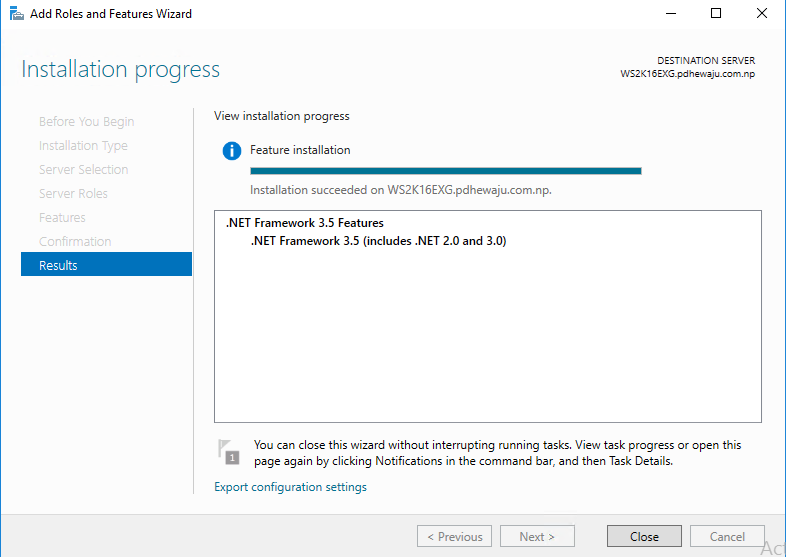
Task: Minimize the Add Roles and Features Wizard
Action: [671, 14]
